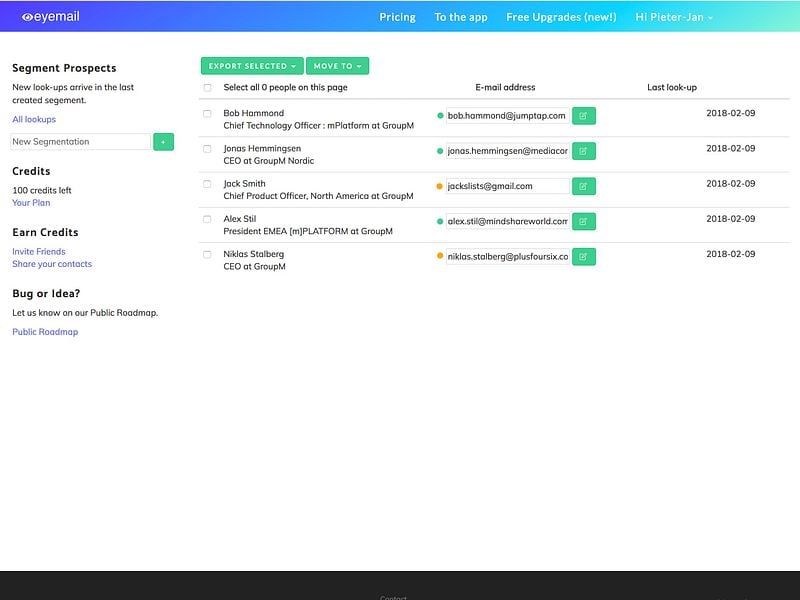Go to To the app
Screen dimensions: 800x600
pos(461,17)
